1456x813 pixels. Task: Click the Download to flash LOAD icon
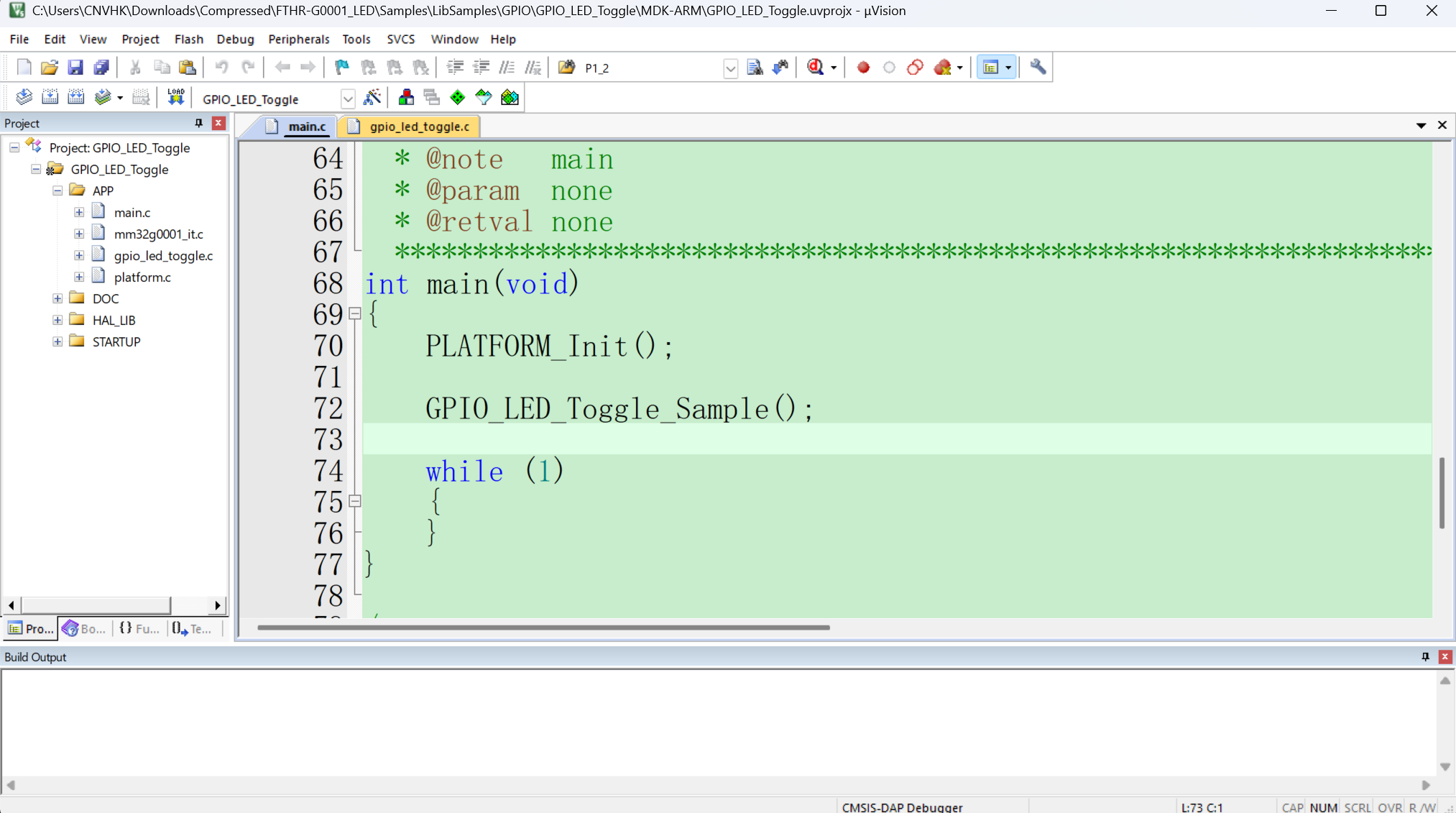(175, 98)
